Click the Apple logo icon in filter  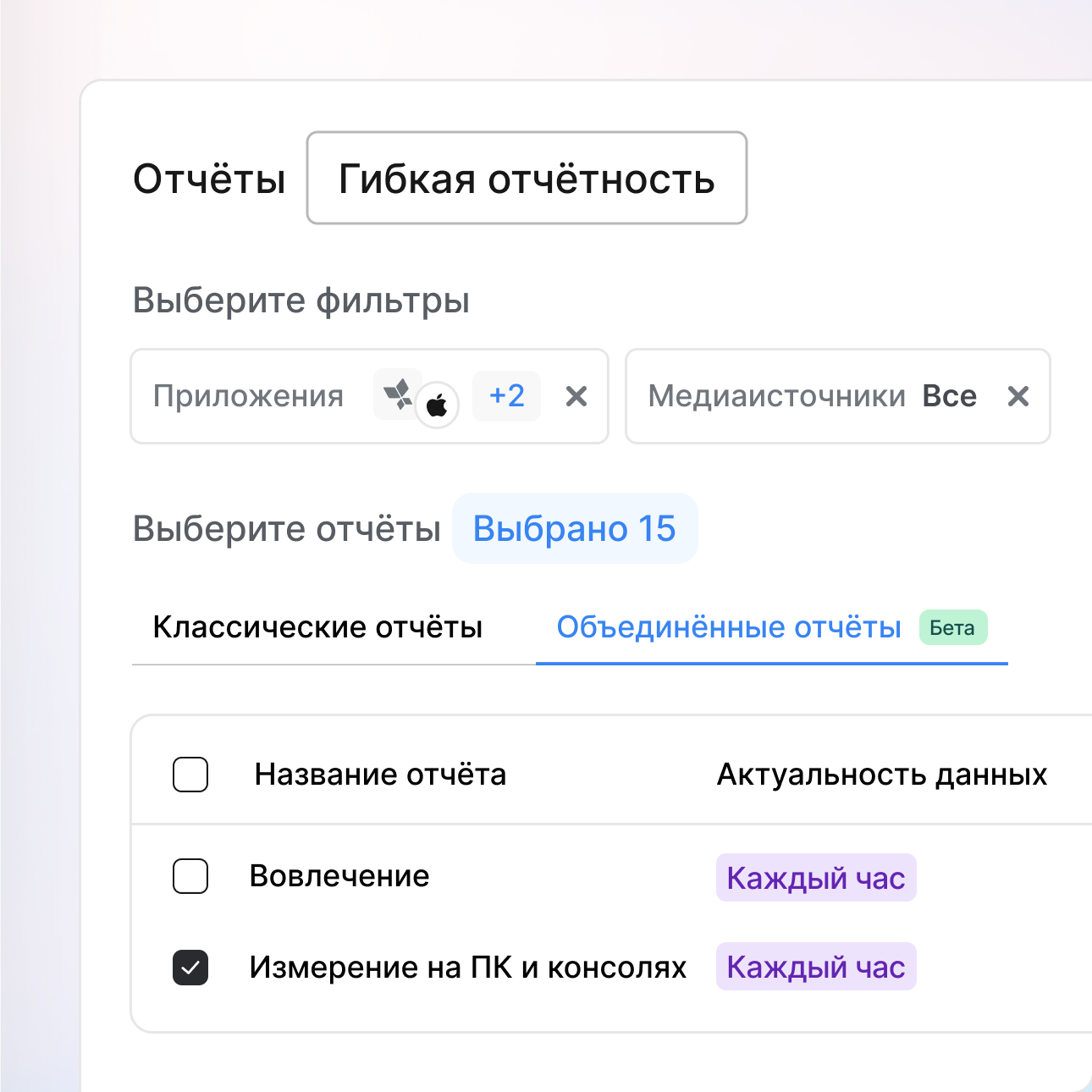click(437, 406)
